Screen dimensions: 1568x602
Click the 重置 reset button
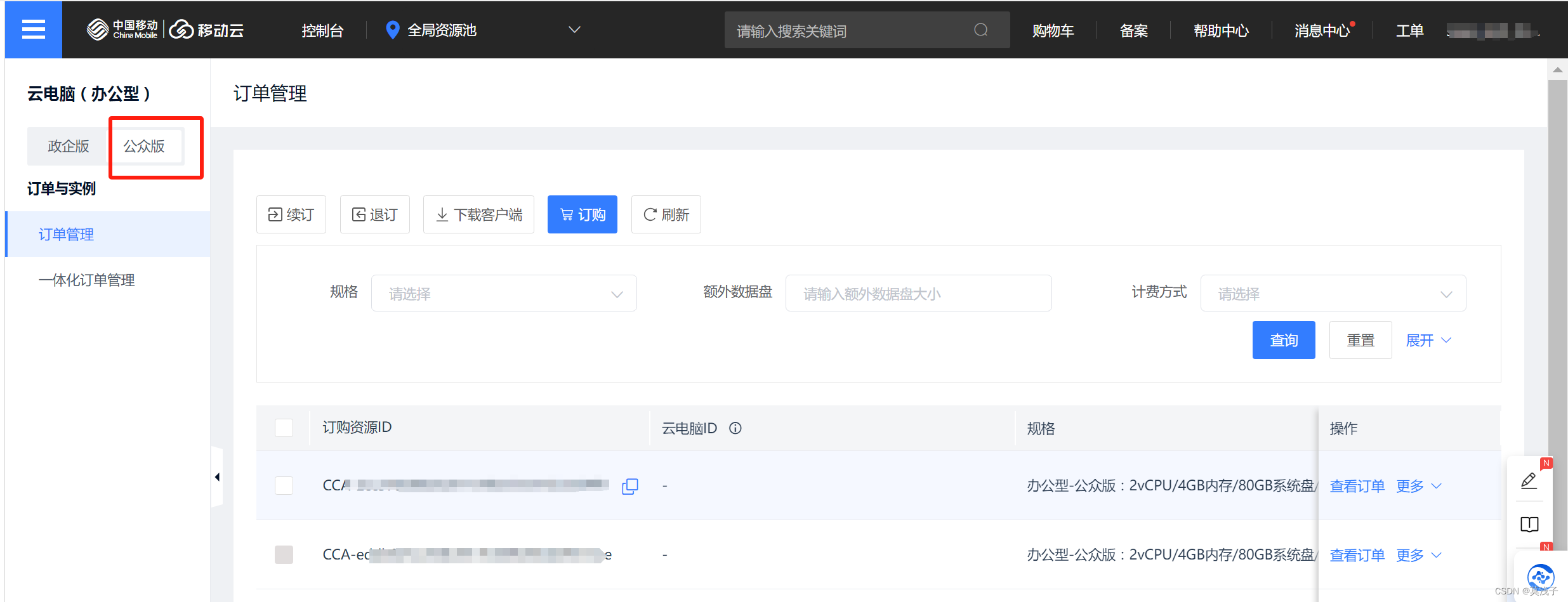pos(1360,340)
